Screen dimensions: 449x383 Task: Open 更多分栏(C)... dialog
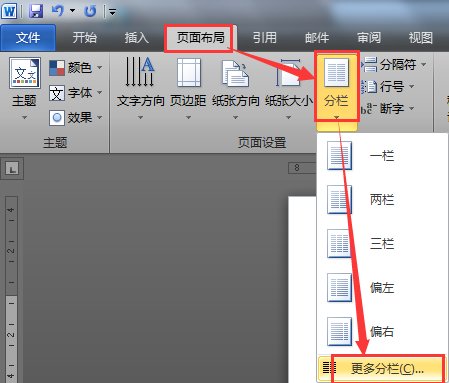382,368
